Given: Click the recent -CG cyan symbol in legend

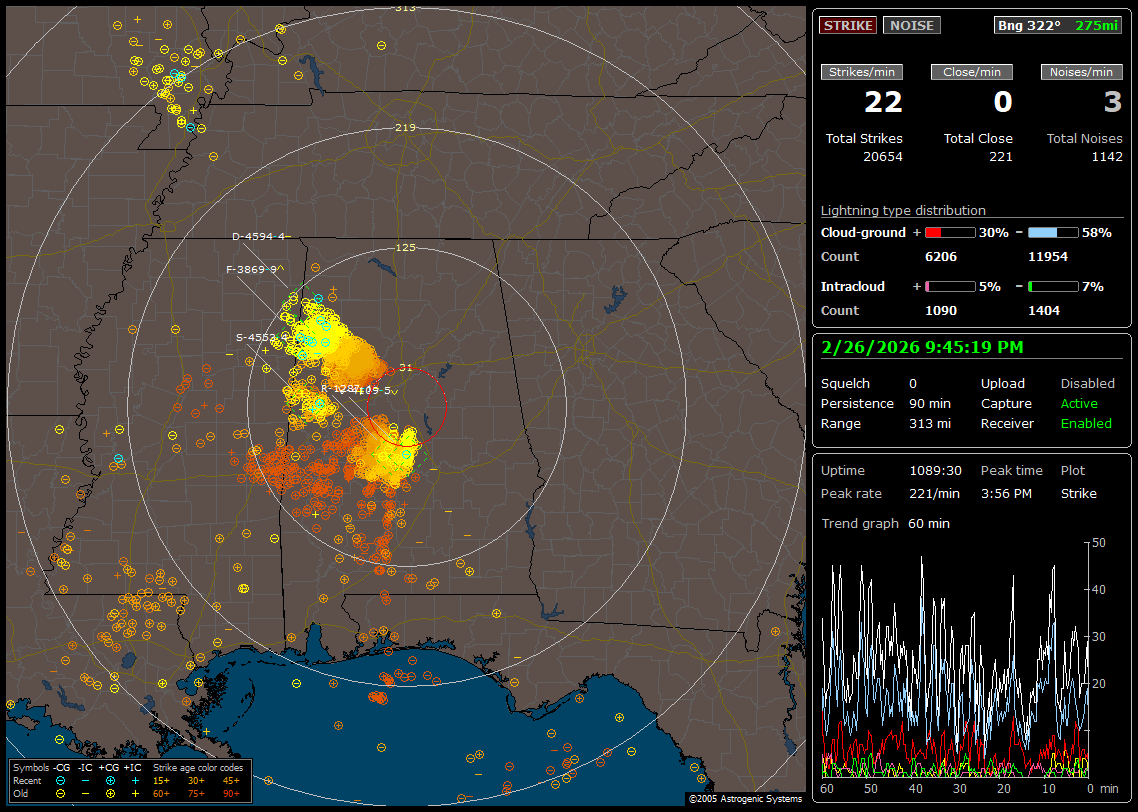Looking at the screenshot, I should pyautogui.click(x=60, y=780).
